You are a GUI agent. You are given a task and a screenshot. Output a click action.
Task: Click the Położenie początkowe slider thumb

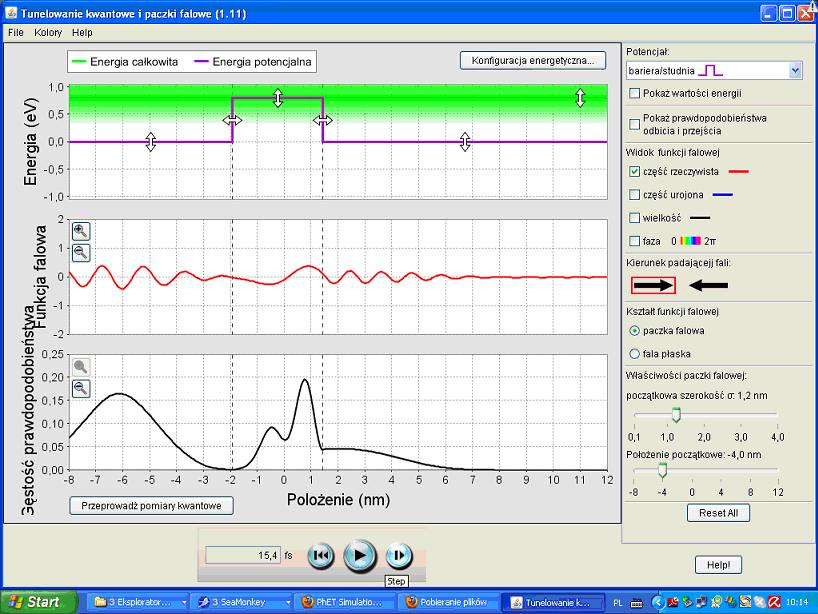point(662,469)
